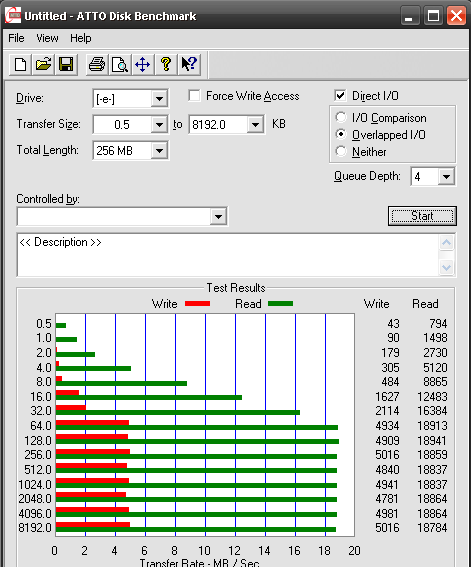Save results with the floppy disk icon

point(66,65)
